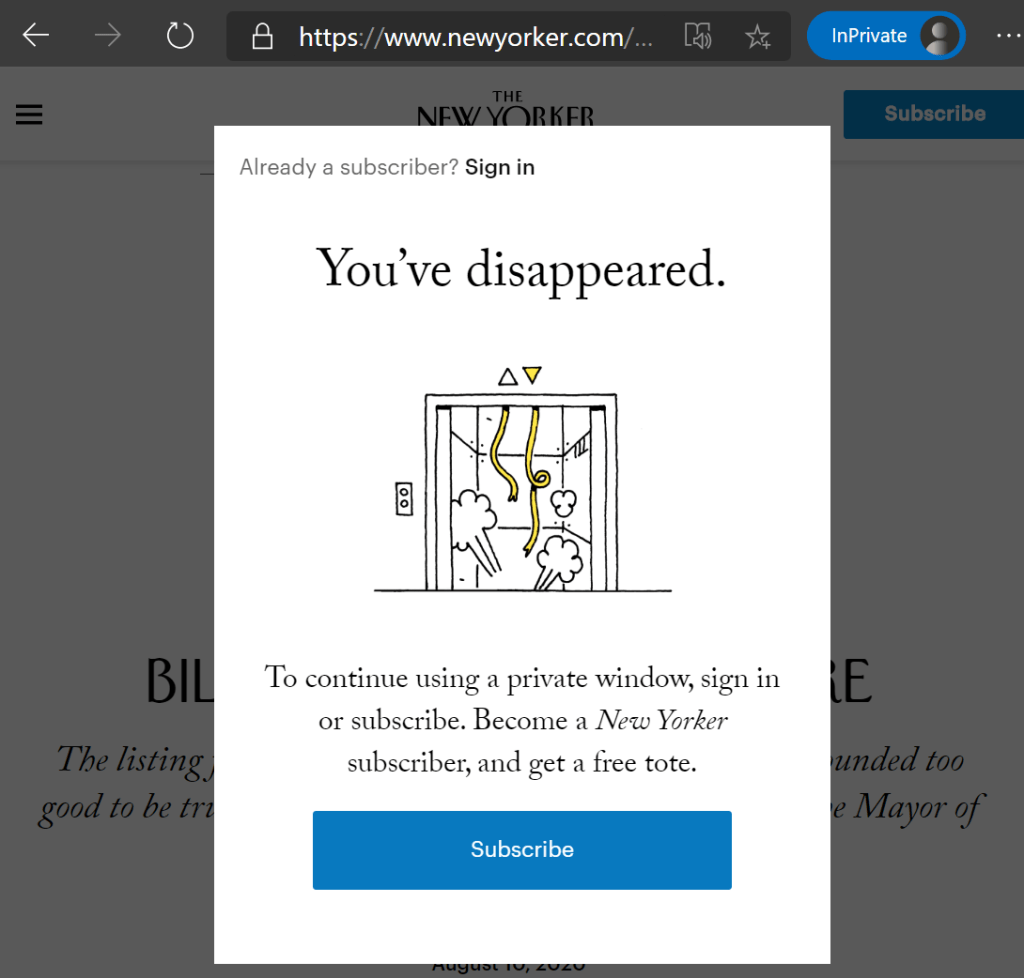This screenshot has width=1024, height=978.
Task: Open the browser's settings and more menu
Action: tap(1007, 36)
